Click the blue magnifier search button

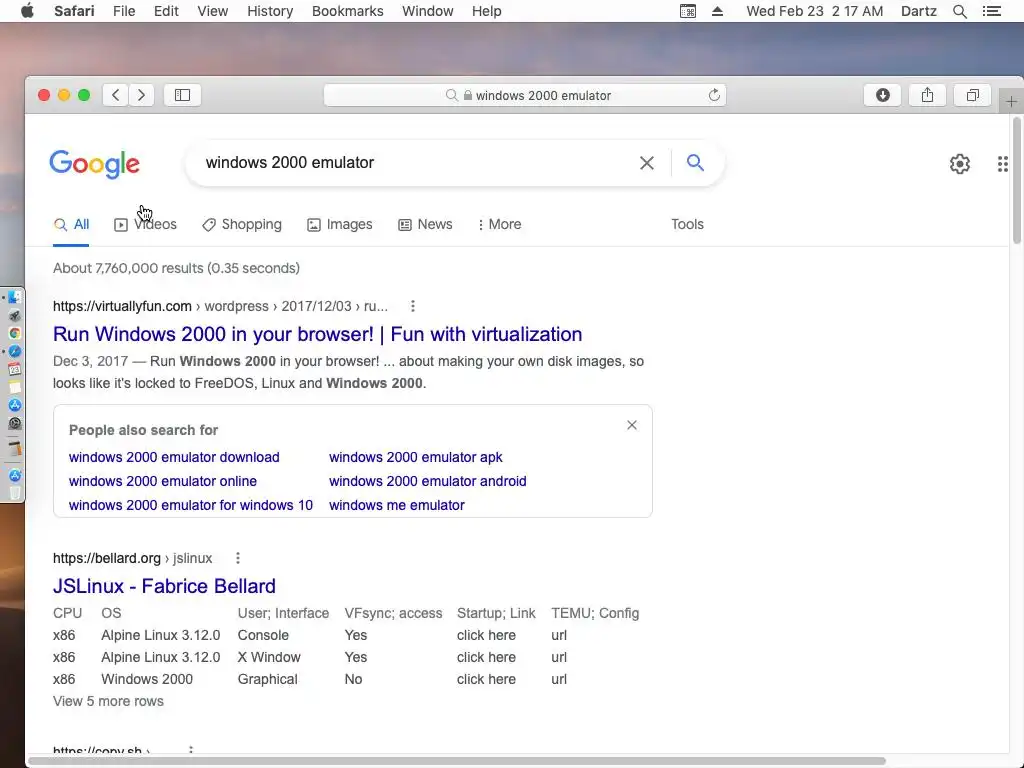[x=695, y=163]
